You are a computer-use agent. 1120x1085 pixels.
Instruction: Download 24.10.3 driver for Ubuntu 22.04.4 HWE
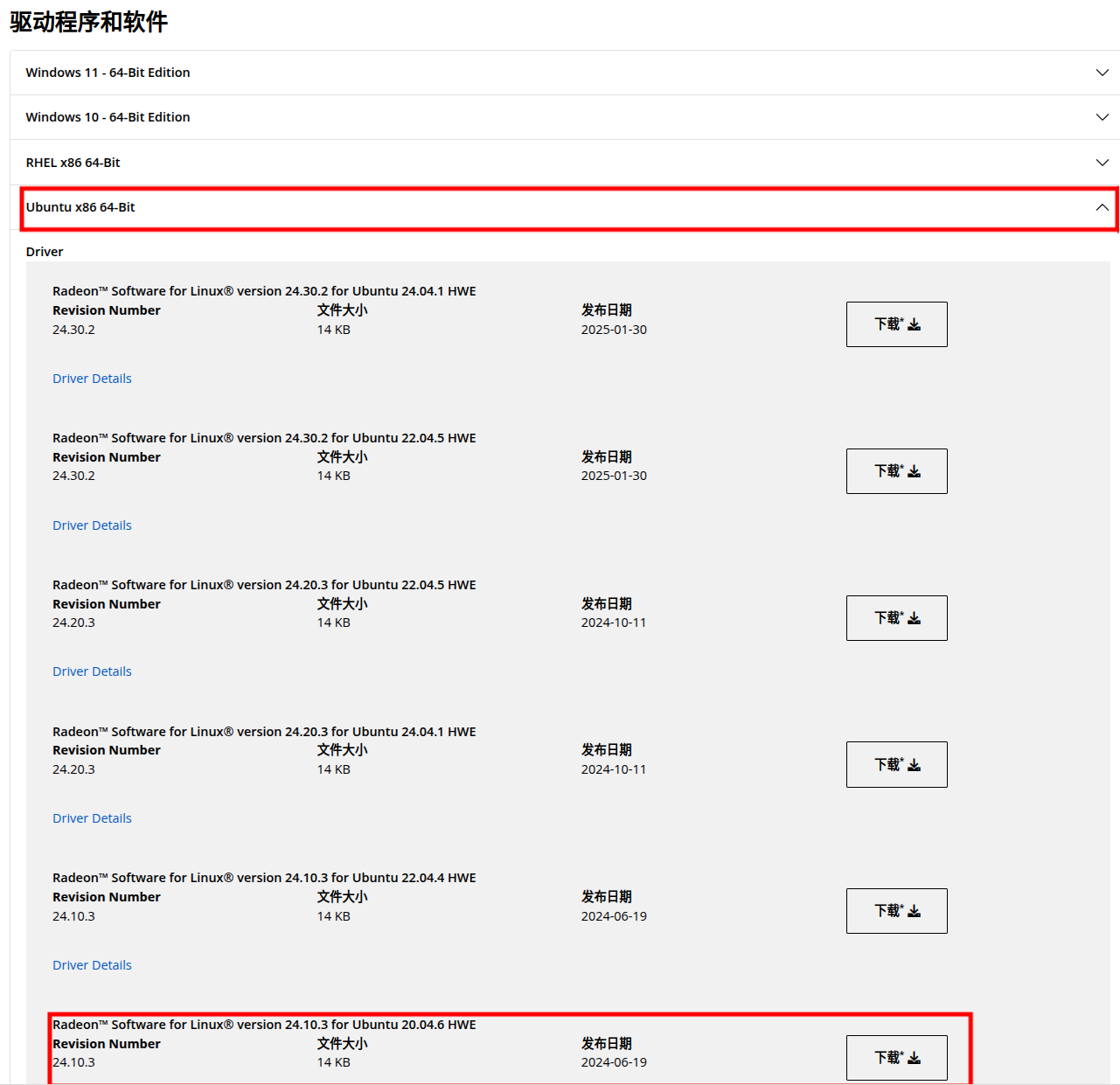(896, 911)
